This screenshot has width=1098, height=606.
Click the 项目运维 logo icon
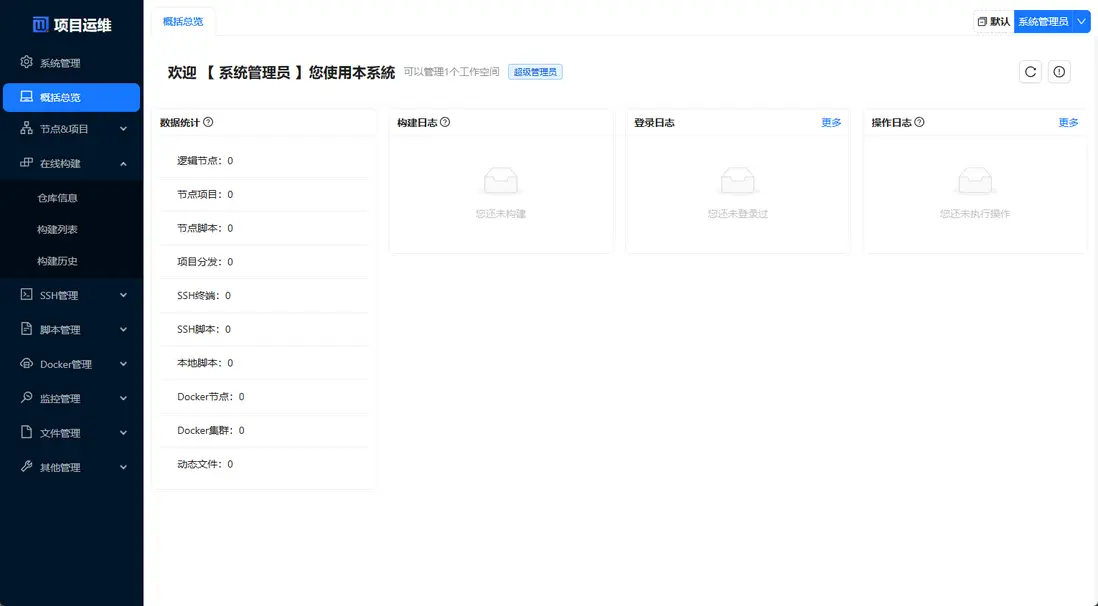pos(41,25)
